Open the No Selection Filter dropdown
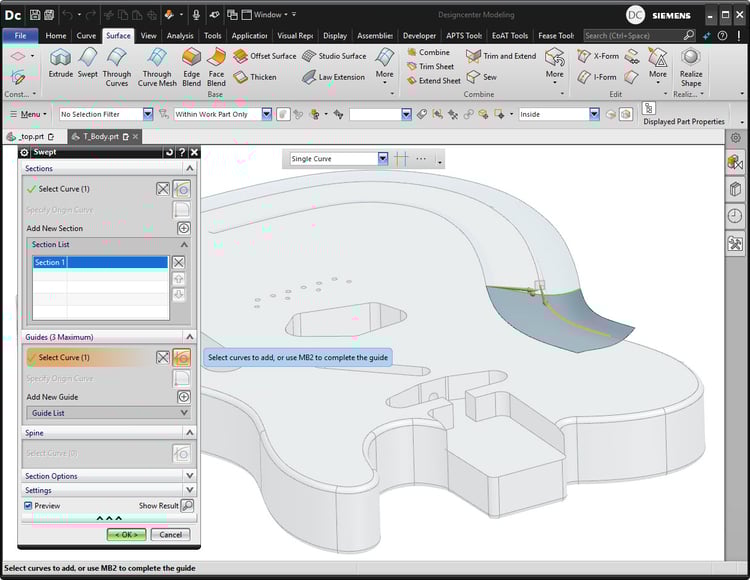Viewport: 750px width, 580px height. [147, 114]
